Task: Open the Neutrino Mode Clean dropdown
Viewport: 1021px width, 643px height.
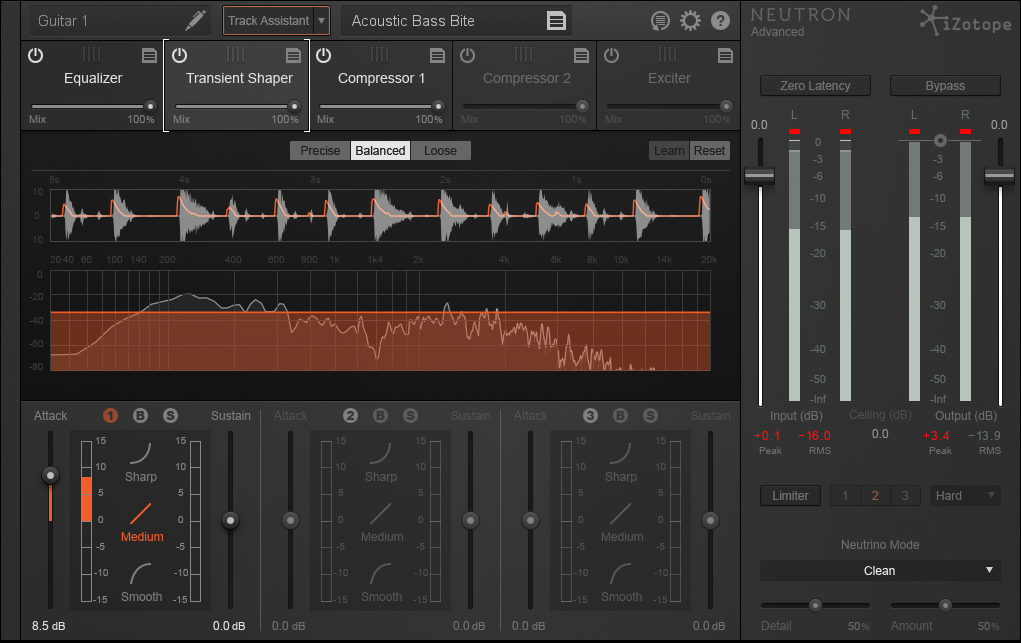Action: pyautogui.click(x=879, y=570)
